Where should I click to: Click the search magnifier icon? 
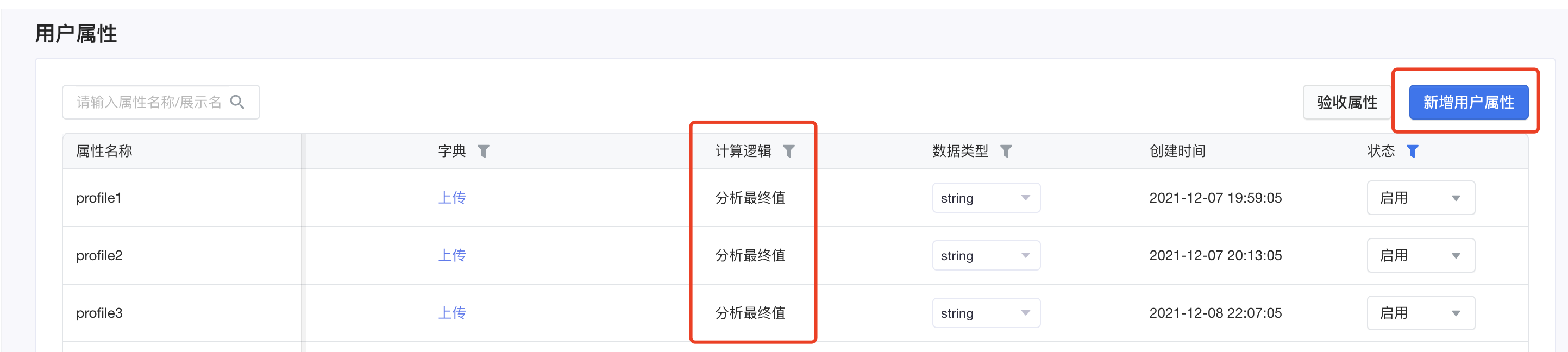click(x=237, y=102)
